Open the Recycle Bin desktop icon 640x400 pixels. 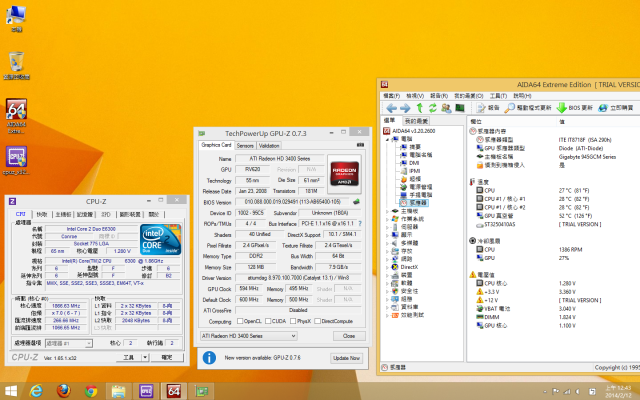click(16, 65)
